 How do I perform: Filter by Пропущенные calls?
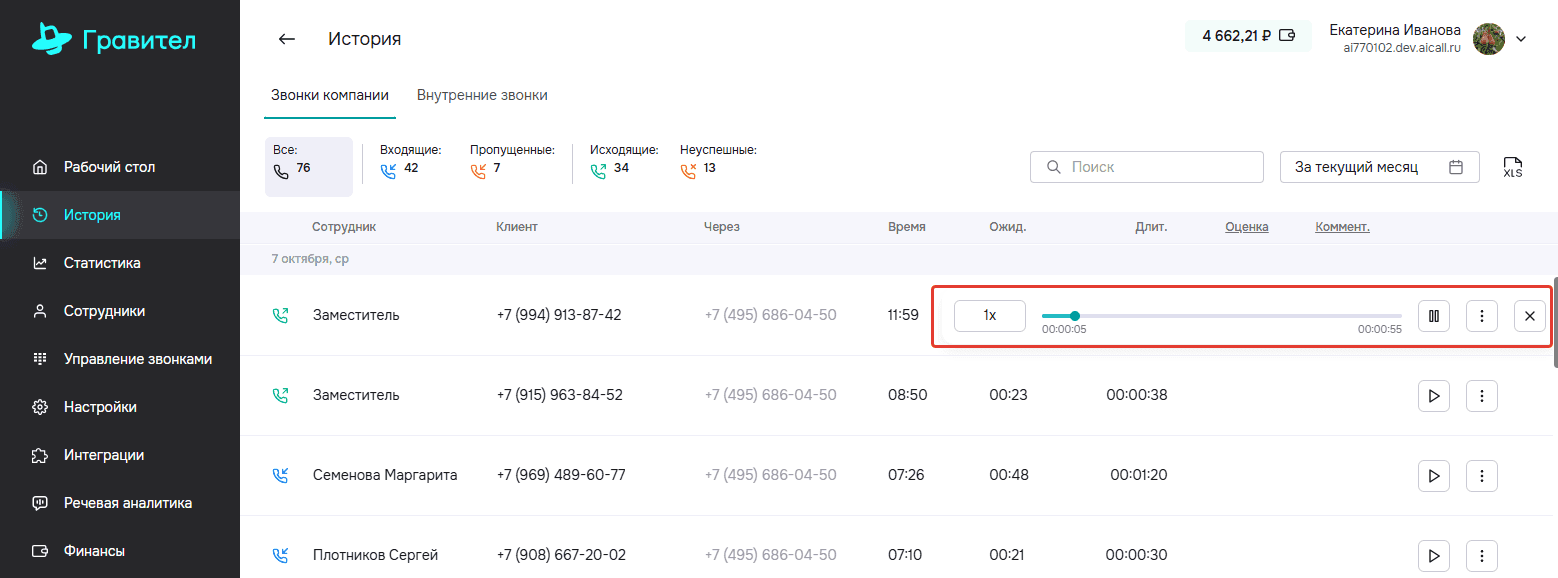(x=512, y=160)
